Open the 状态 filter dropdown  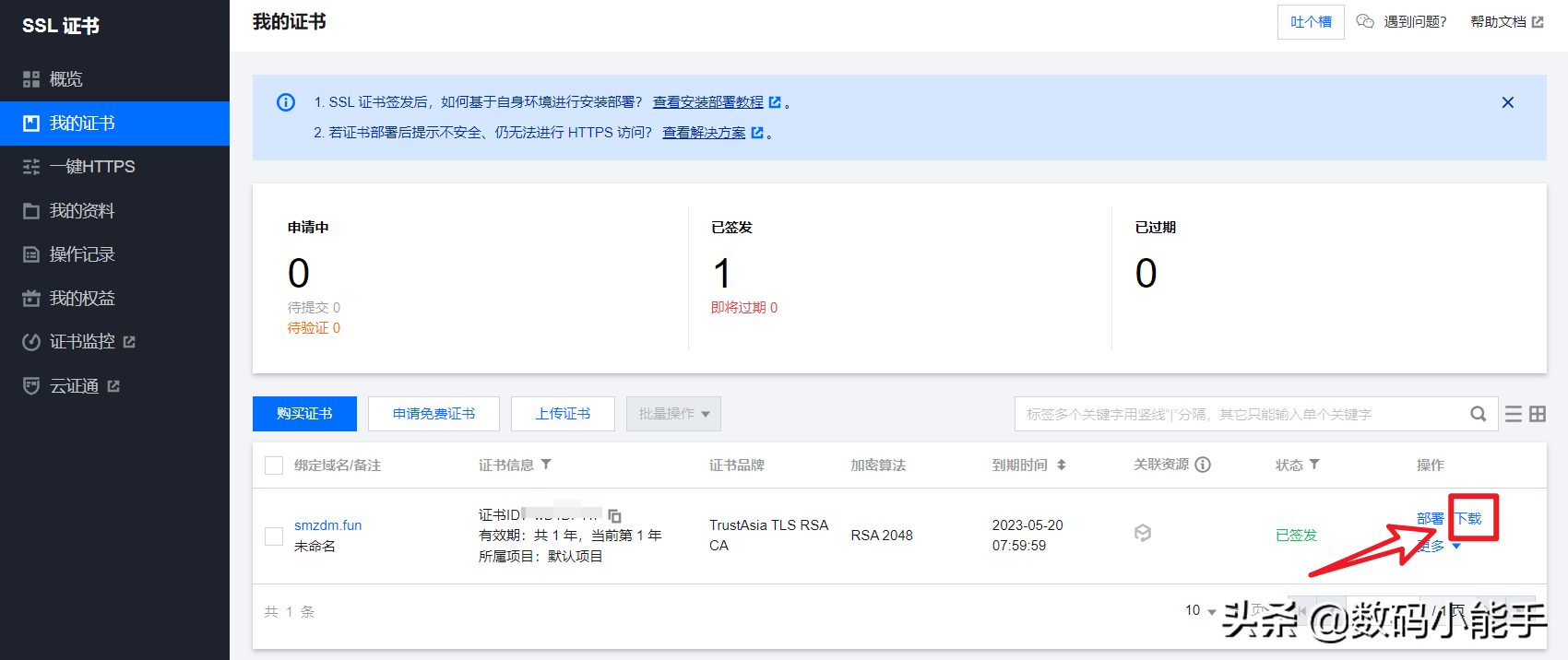[x=1314, y=465]
